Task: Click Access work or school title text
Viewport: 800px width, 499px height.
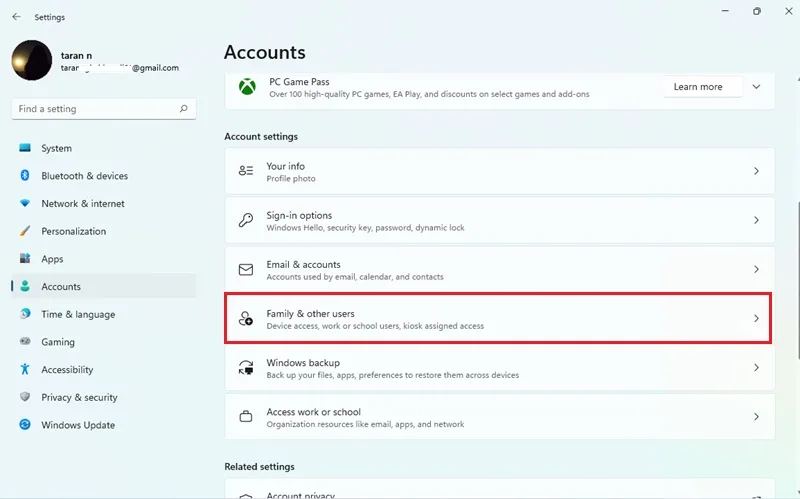Action: click(313, 412)
